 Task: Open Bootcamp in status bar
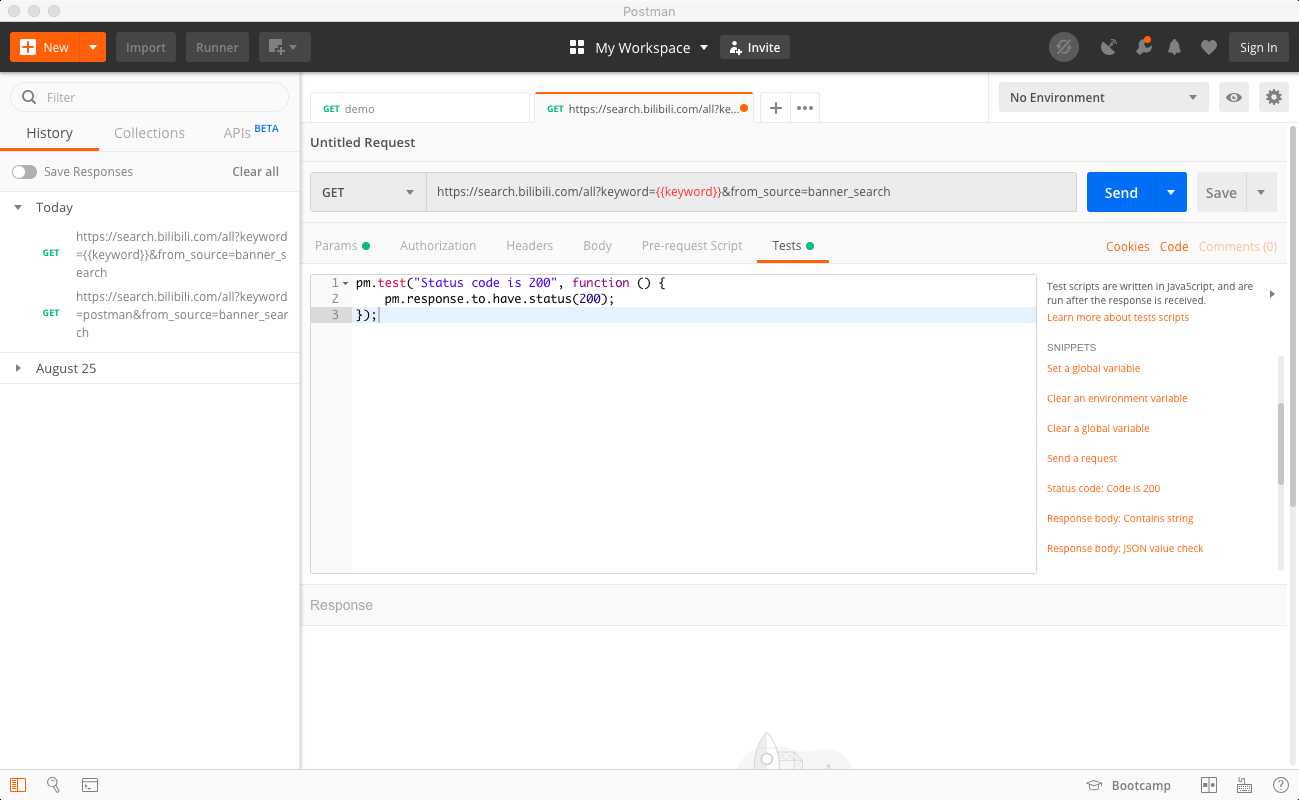1128,785
